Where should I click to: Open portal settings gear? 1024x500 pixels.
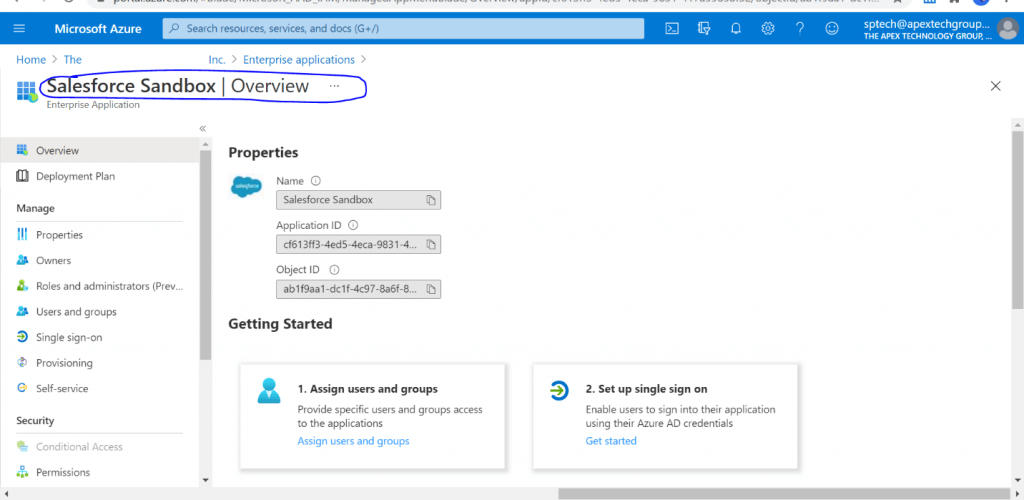click(768, 29)
